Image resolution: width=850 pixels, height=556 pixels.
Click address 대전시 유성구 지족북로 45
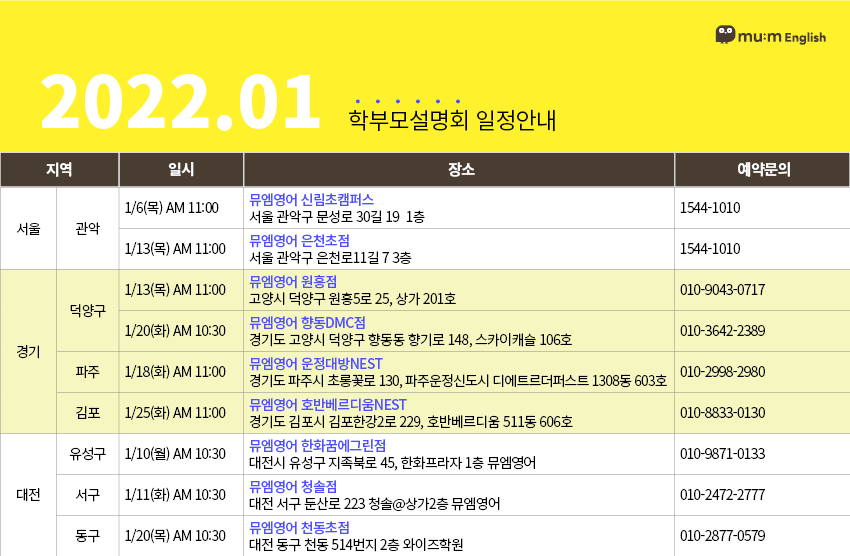pos(323,463)
